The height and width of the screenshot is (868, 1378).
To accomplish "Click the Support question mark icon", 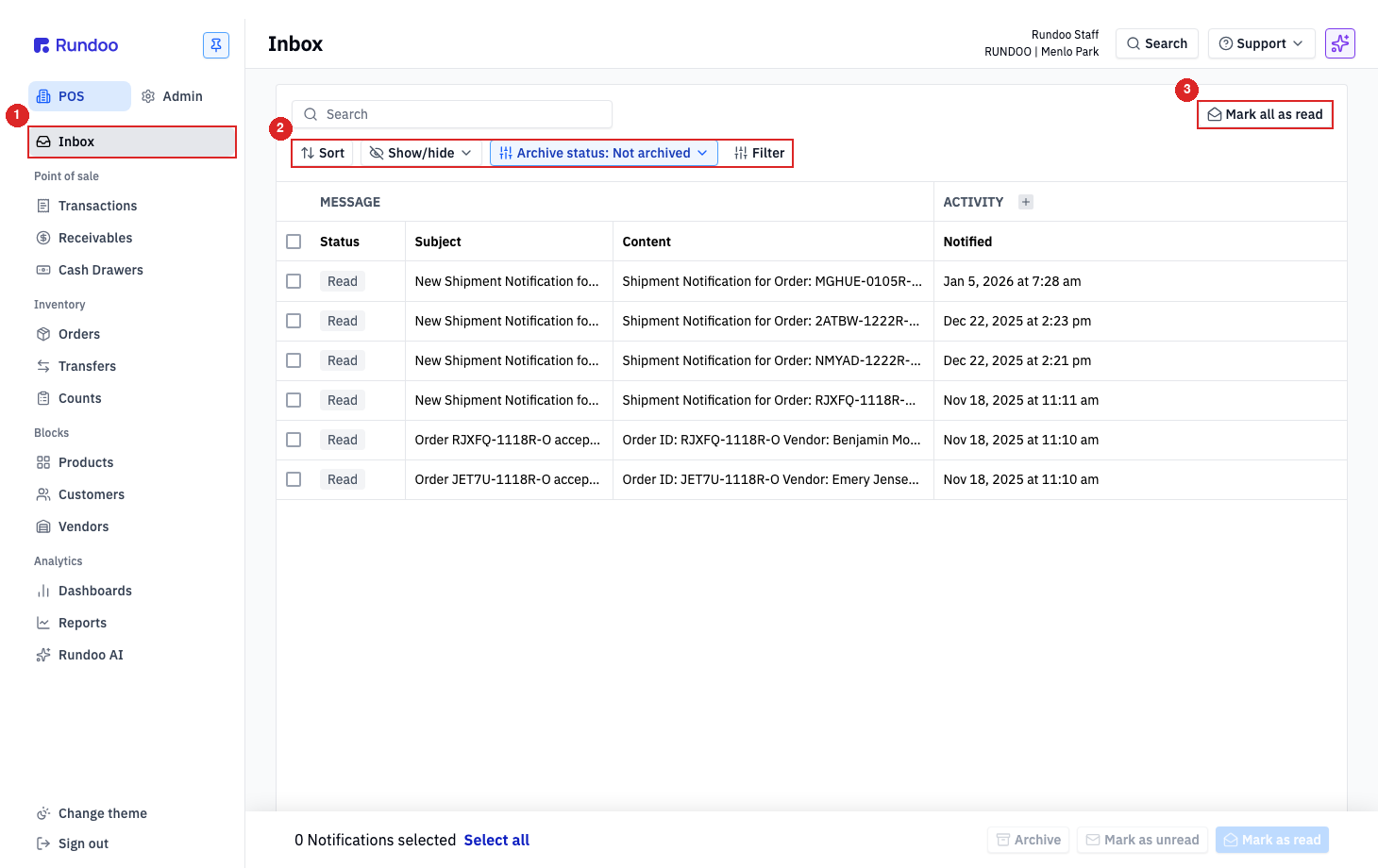I will 1226,43.
